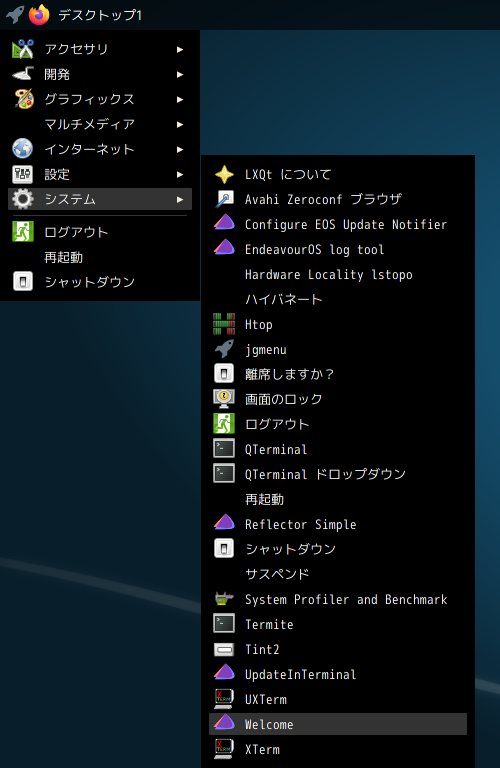Click the グラフィックス palette icon
Screen dimensions: 500x768
(x=23, y=99)
